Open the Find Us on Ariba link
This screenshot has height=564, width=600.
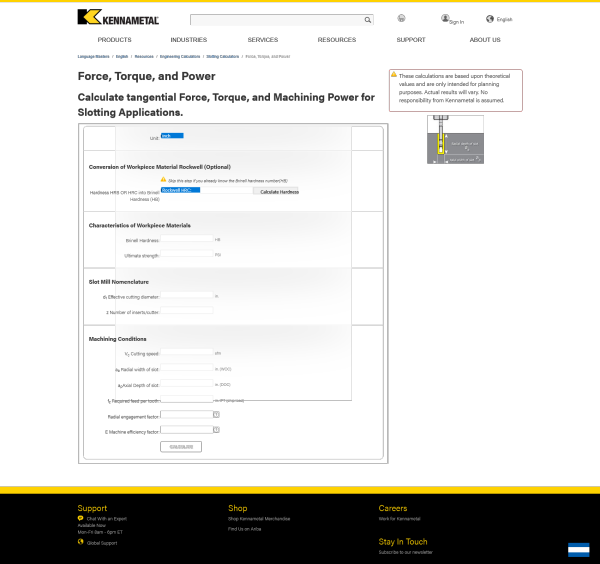tap(245, 529)
